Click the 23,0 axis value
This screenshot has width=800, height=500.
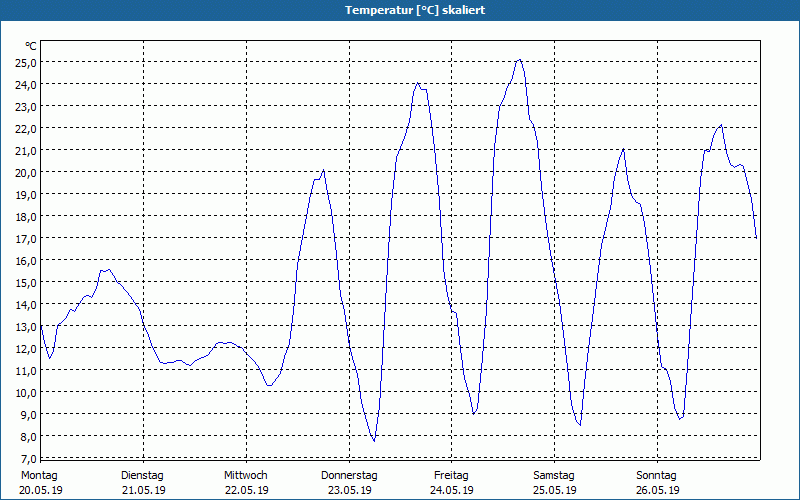tap(26, 107)
